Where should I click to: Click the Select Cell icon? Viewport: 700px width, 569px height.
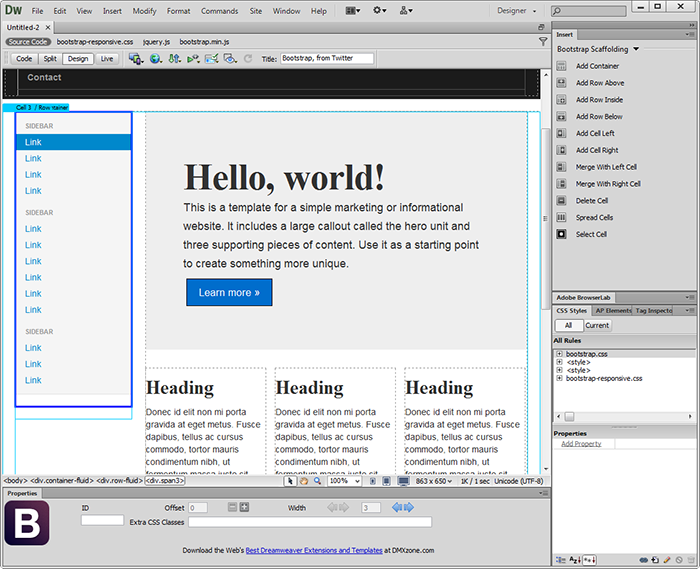coord(561,234)
